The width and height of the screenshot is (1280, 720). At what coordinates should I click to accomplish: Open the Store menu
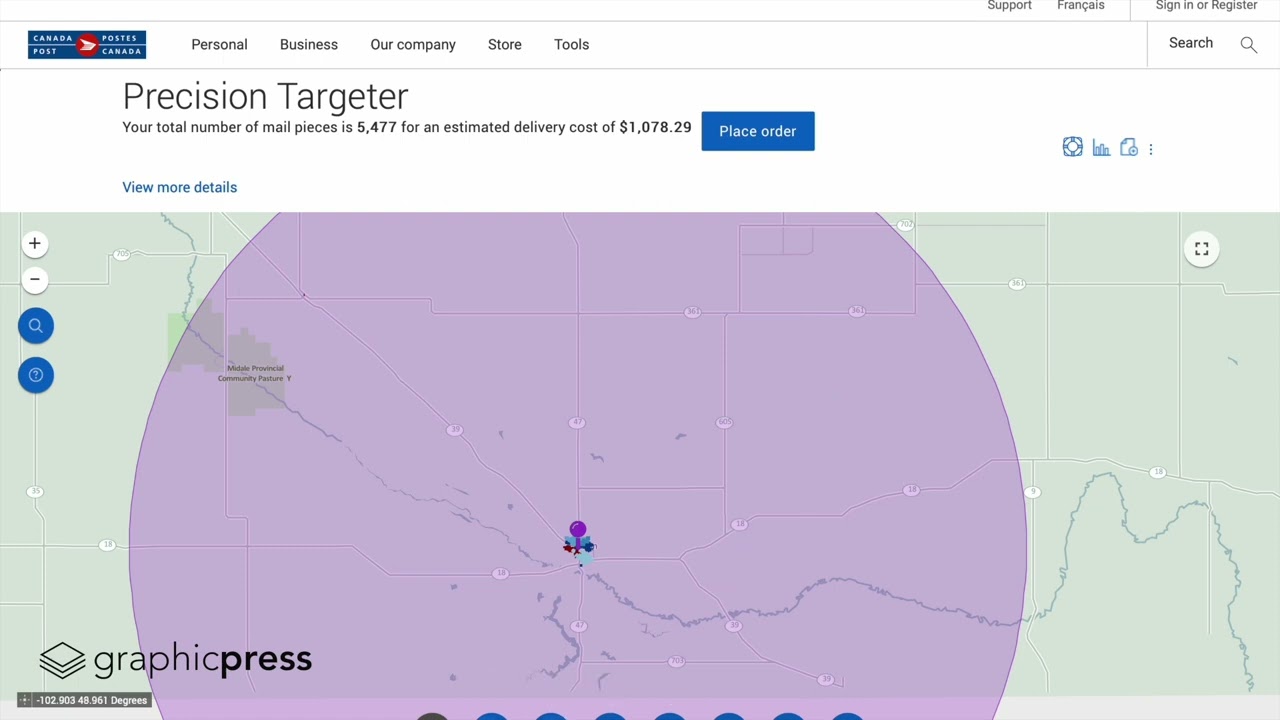pyautogui.click(x=505, y=44)
